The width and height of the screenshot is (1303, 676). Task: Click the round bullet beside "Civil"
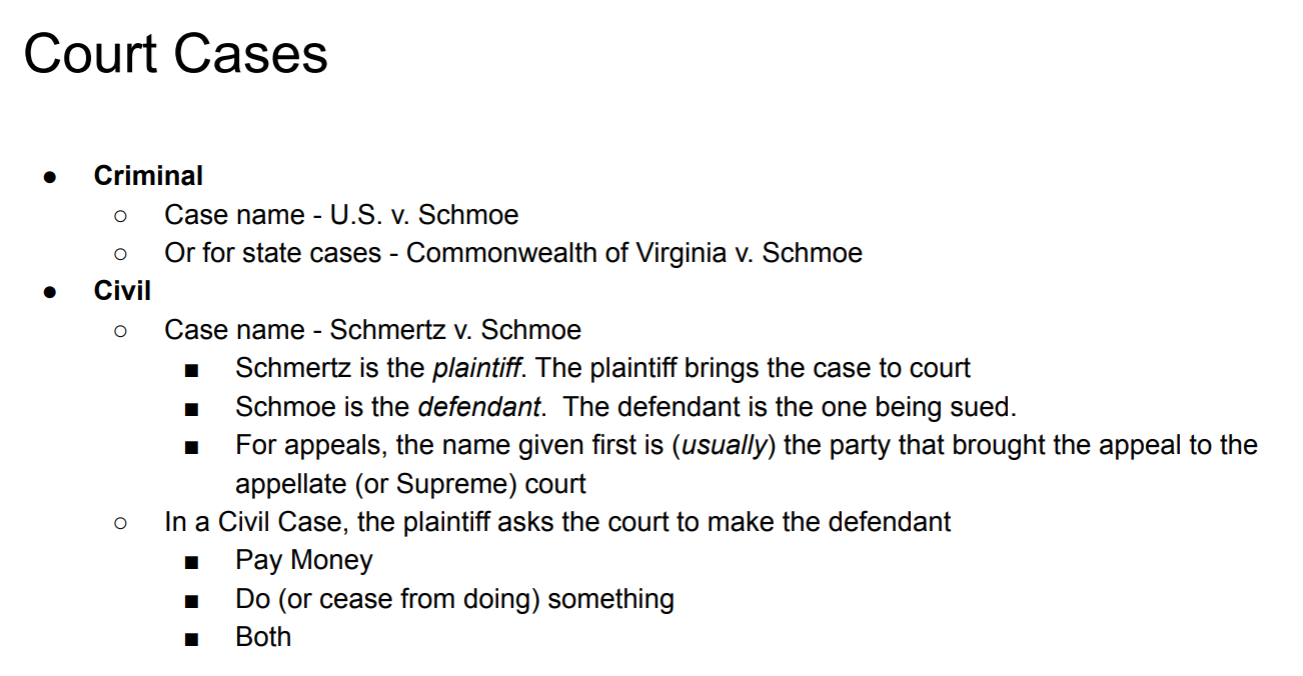pos(49,292)
